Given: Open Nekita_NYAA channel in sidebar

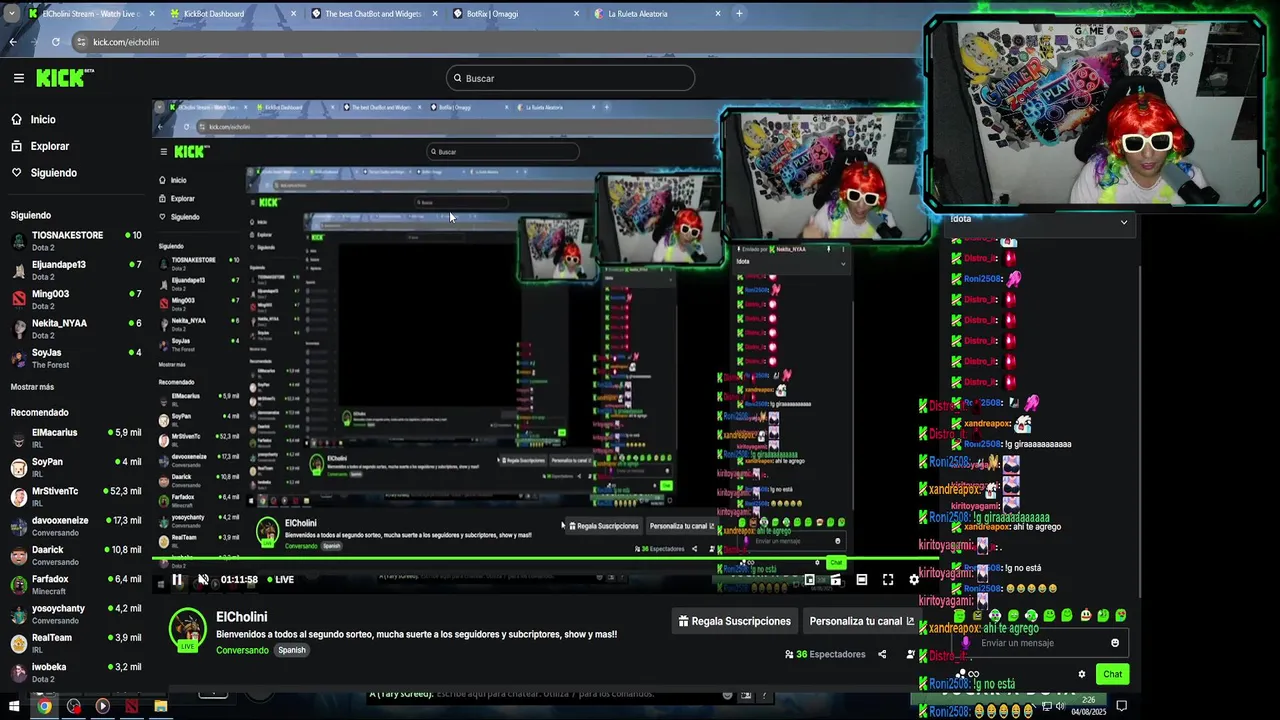Looking at the screenshot, I should pyautogui.click(x=76, y=328).
